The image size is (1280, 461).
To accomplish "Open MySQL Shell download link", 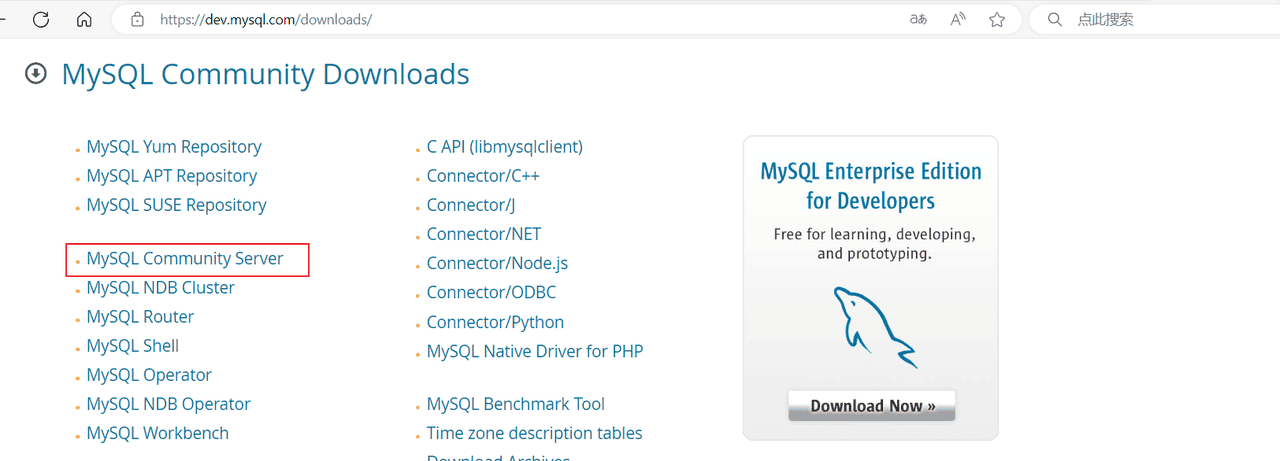I will pos(132,346).
